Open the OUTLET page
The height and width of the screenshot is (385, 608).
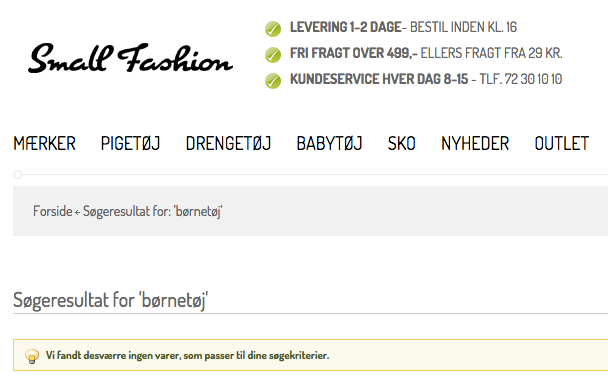(x=562, y=144)
